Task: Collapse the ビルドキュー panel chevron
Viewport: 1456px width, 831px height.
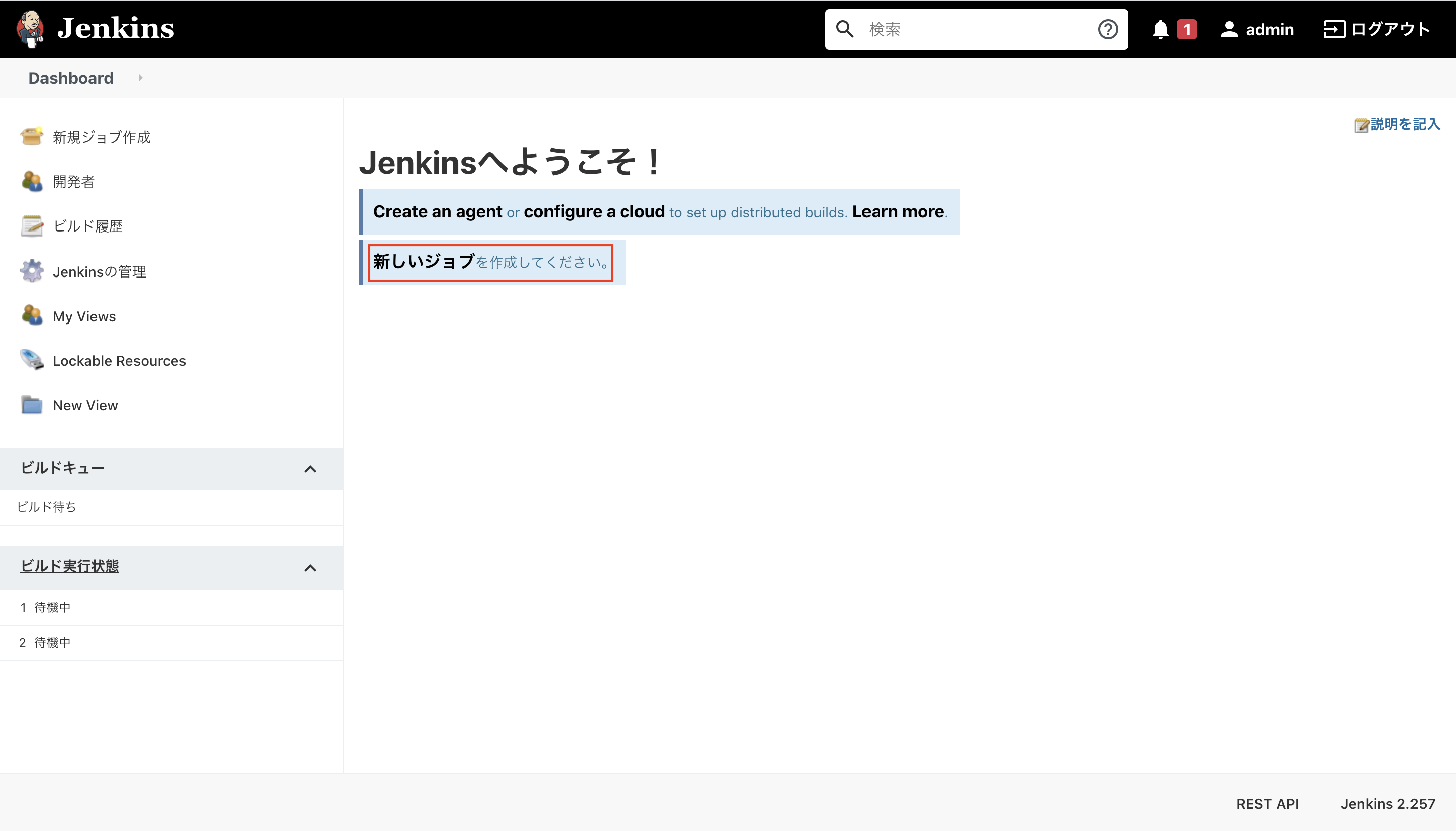Action: coord(310,469)
